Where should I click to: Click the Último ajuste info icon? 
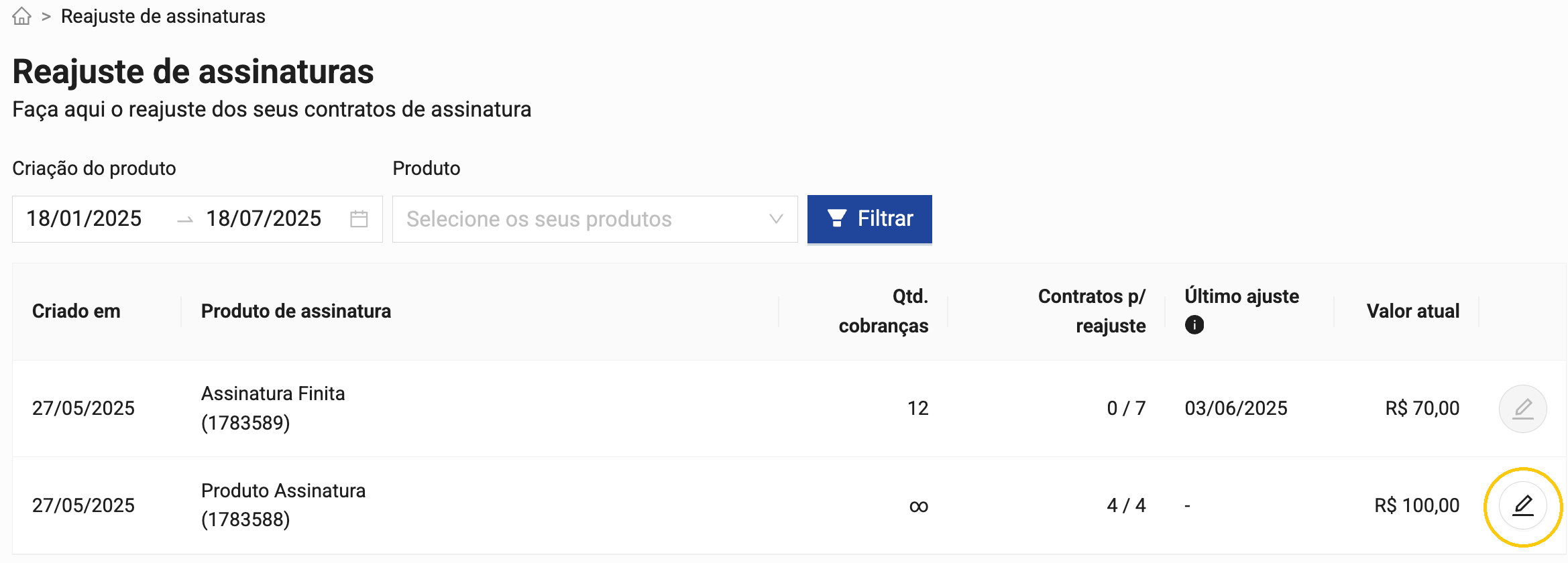click(x=1194, y=325)
